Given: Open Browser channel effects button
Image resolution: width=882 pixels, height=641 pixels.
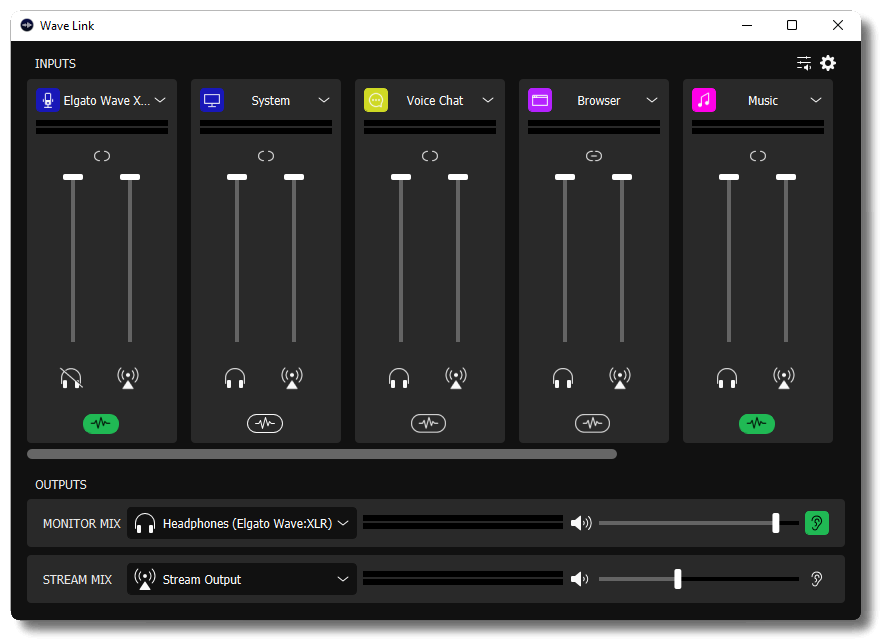Looking at the screenshot, I should 592,423.
